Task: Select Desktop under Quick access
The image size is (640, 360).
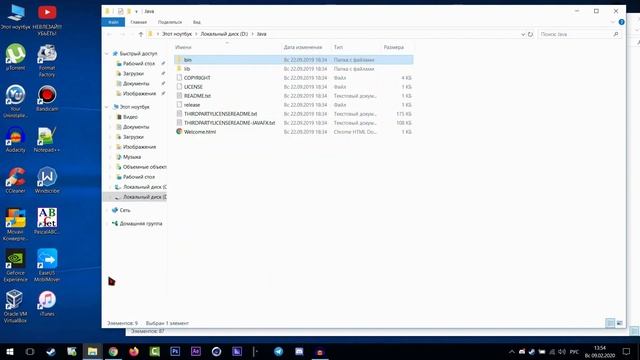Action: click(x=139, y=64)
